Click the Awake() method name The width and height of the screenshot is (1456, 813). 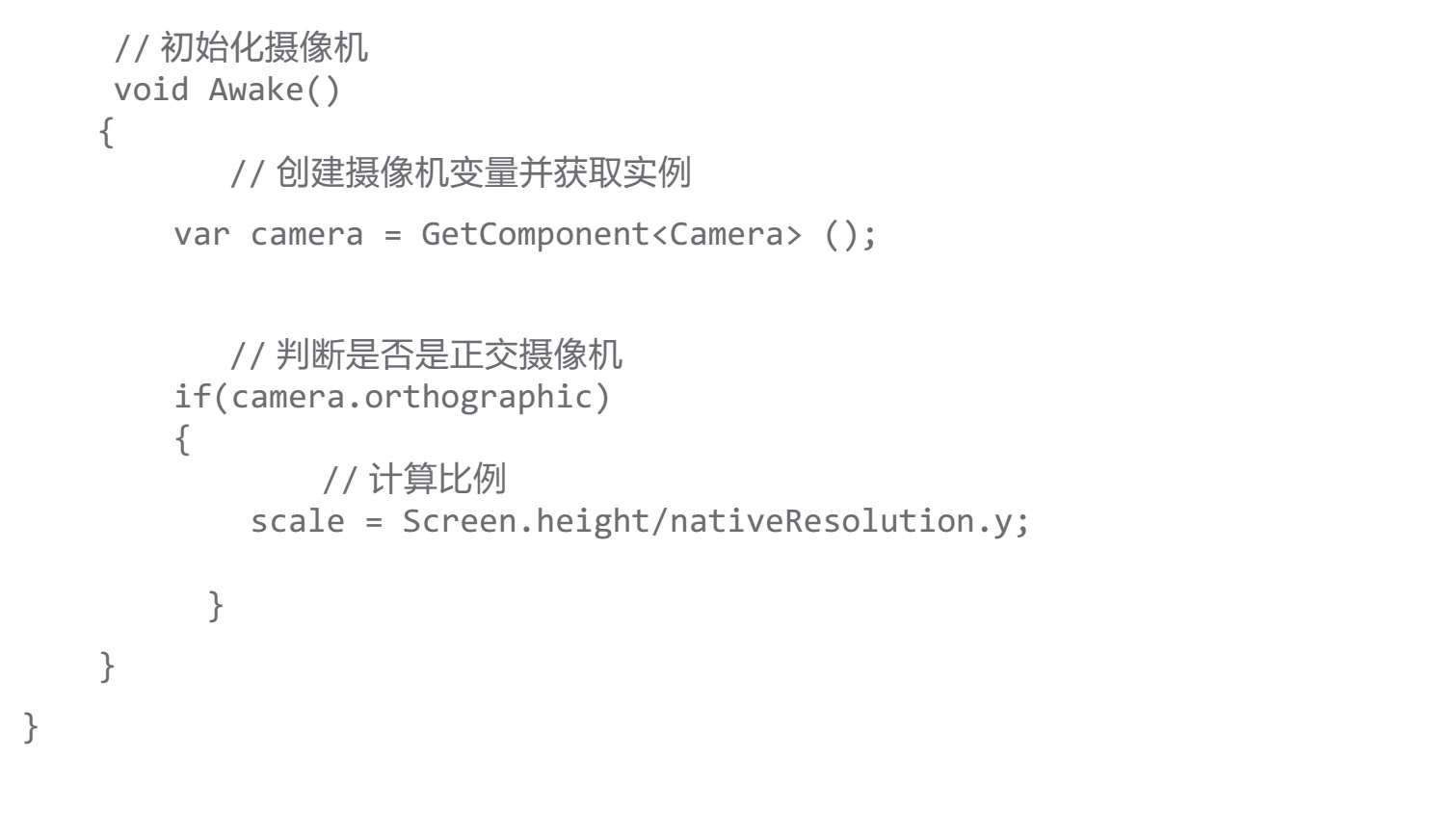click(x=275, y=90)
